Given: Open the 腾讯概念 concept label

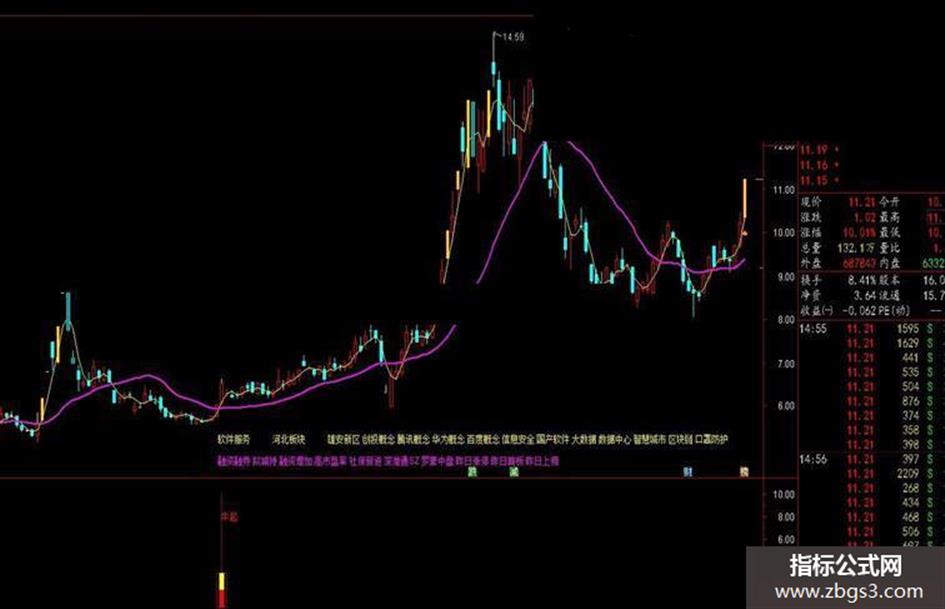Looking at the screenshot, I should point(413,440).
